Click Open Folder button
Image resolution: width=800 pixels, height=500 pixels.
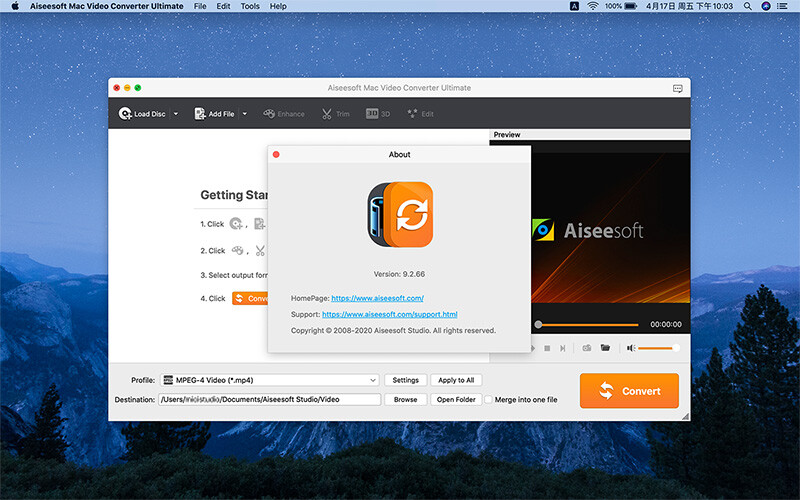pos(456,399)
